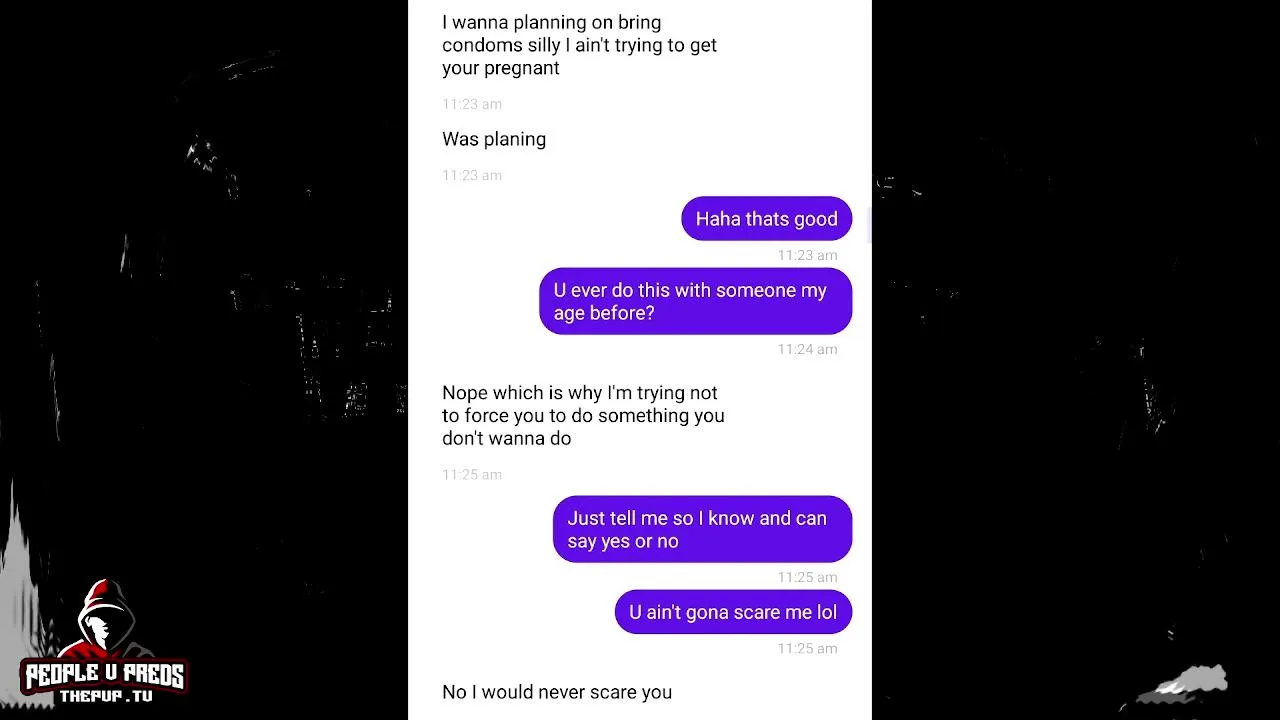Viewport: 1280px width, 720px height.
Task: Click the 11:24 am timestamp
Action: 807,349
